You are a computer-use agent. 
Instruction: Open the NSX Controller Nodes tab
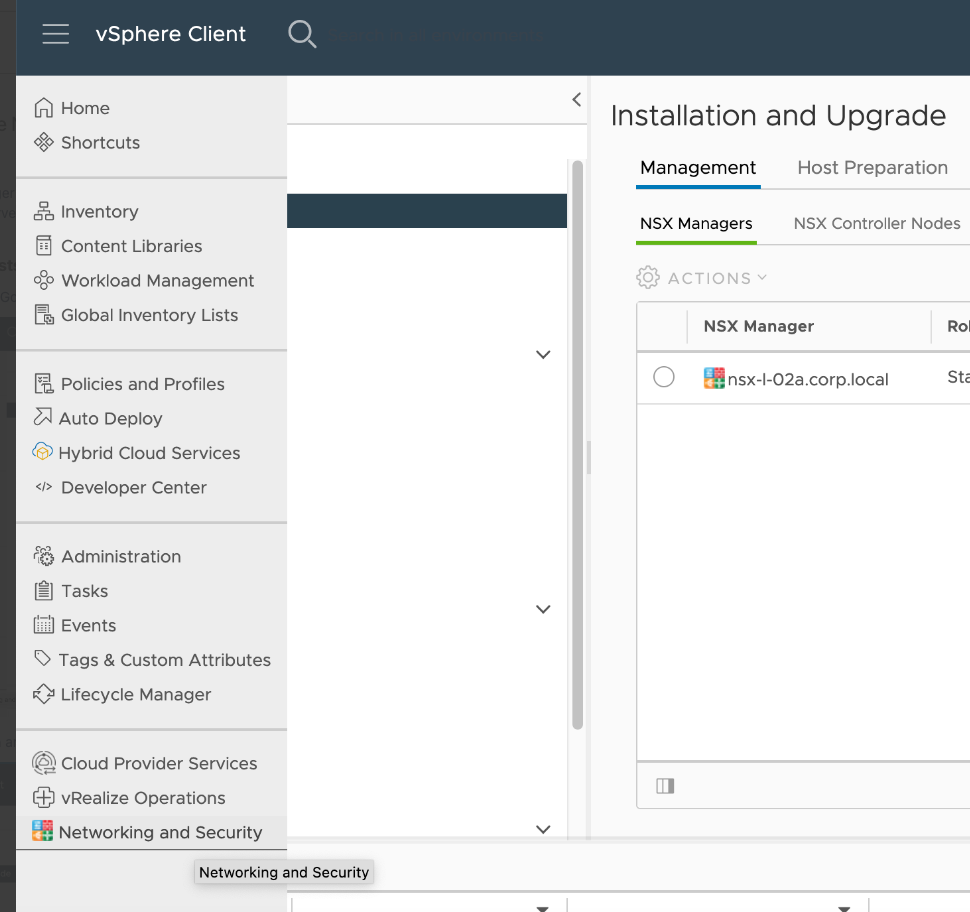876,223
